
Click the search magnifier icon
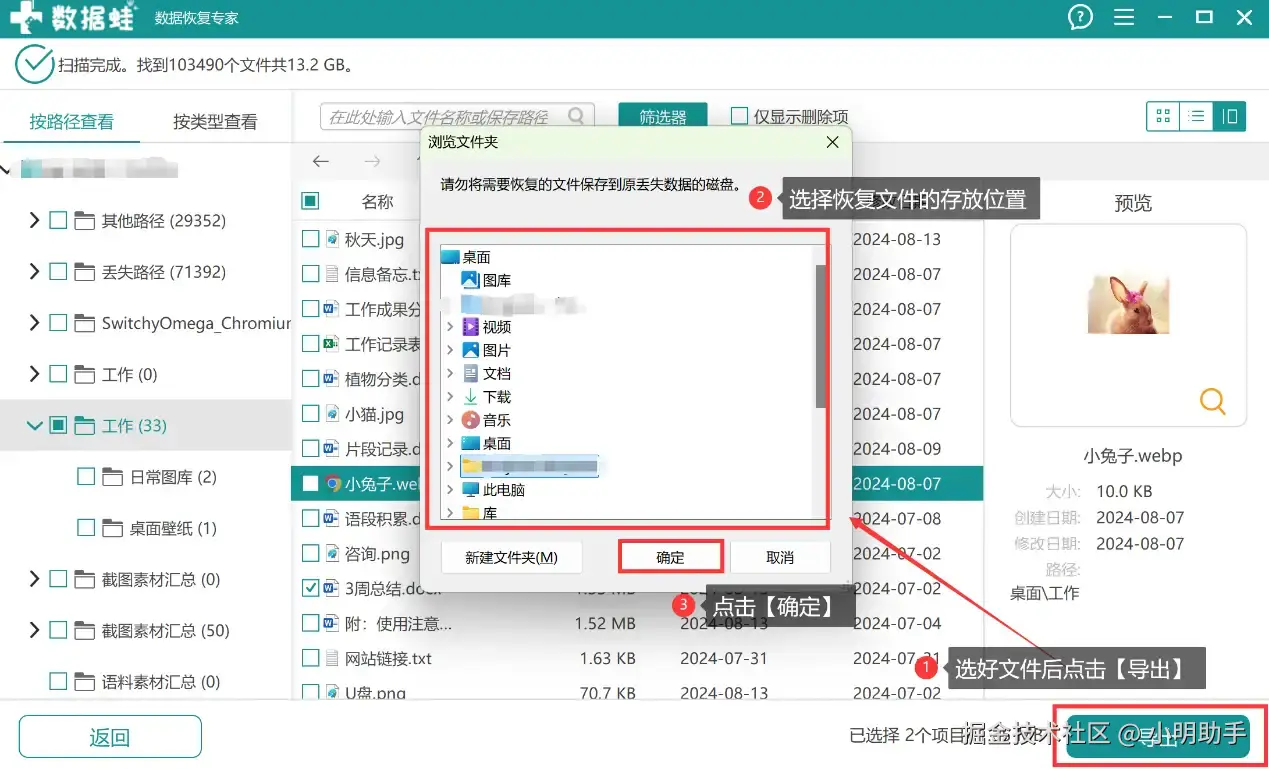576,117
